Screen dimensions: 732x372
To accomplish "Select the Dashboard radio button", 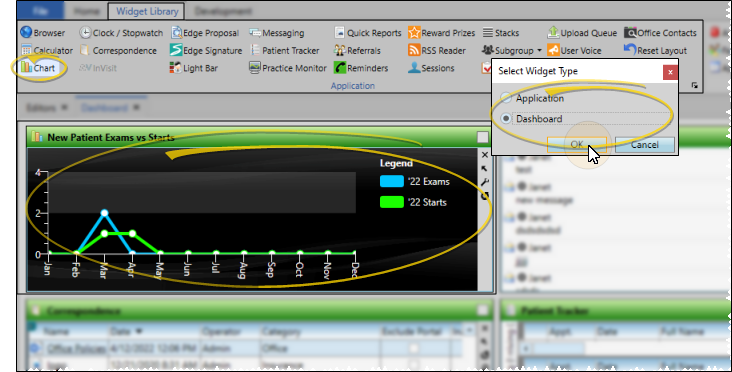I will (506, 119).
